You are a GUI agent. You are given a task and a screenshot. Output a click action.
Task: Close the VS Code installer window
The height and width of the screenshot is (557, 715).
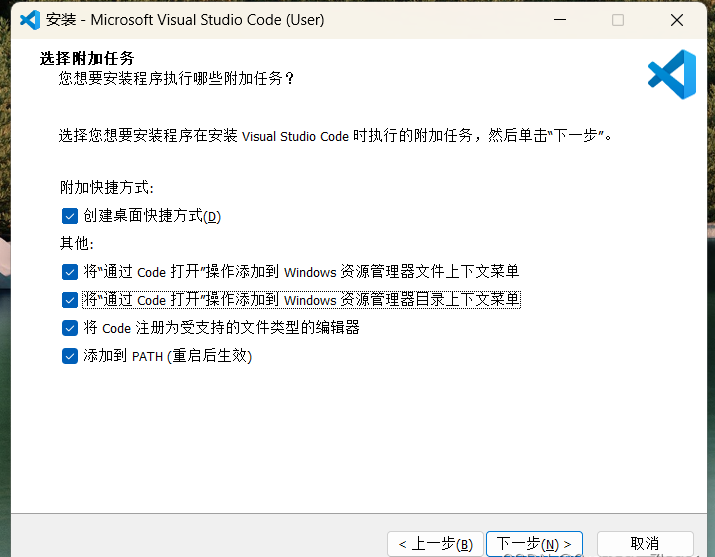coord(677,20)
